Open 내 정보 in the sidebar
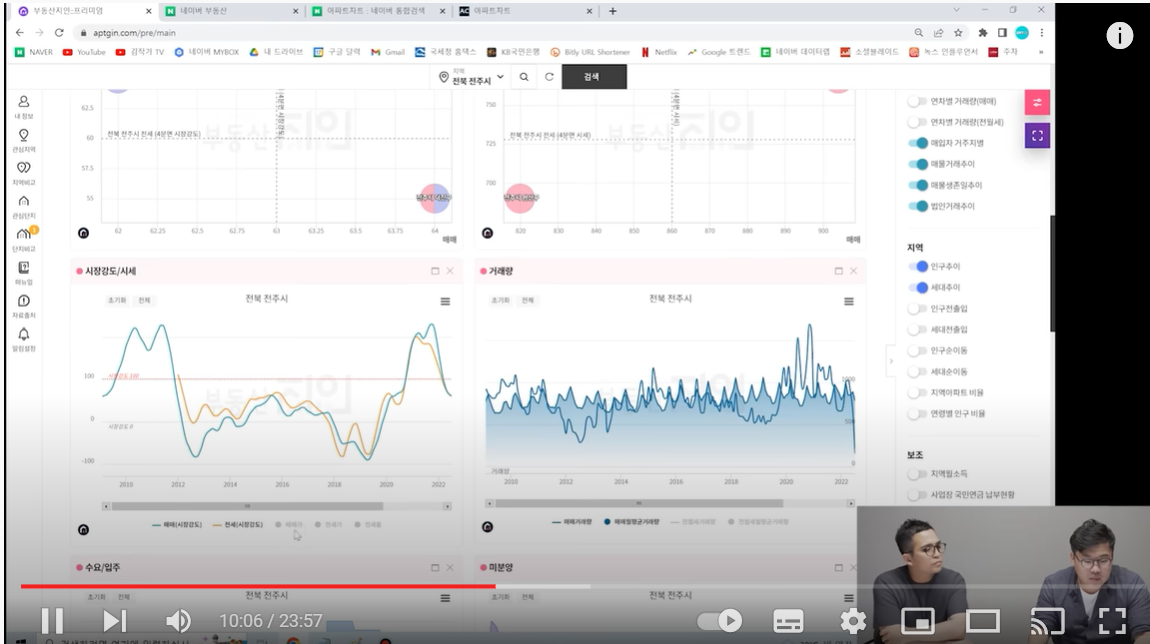 click(23, 106)
